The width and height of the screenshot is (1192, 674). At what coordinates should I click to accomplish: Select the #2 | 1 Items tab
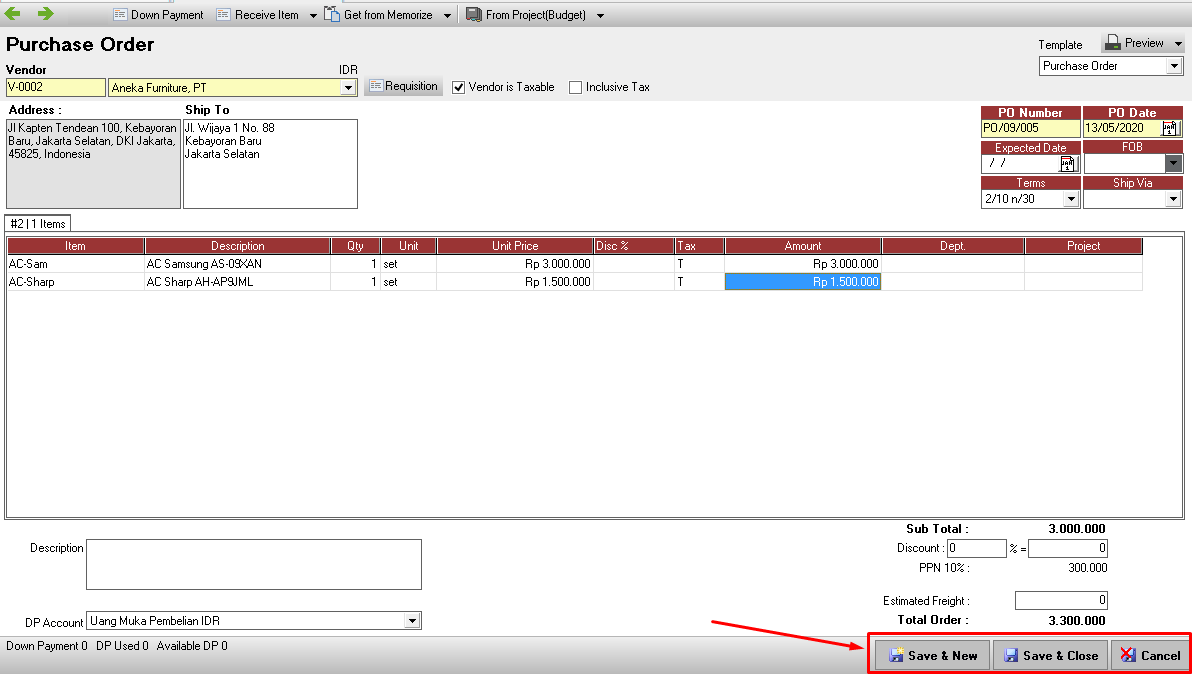click(38, 223)
